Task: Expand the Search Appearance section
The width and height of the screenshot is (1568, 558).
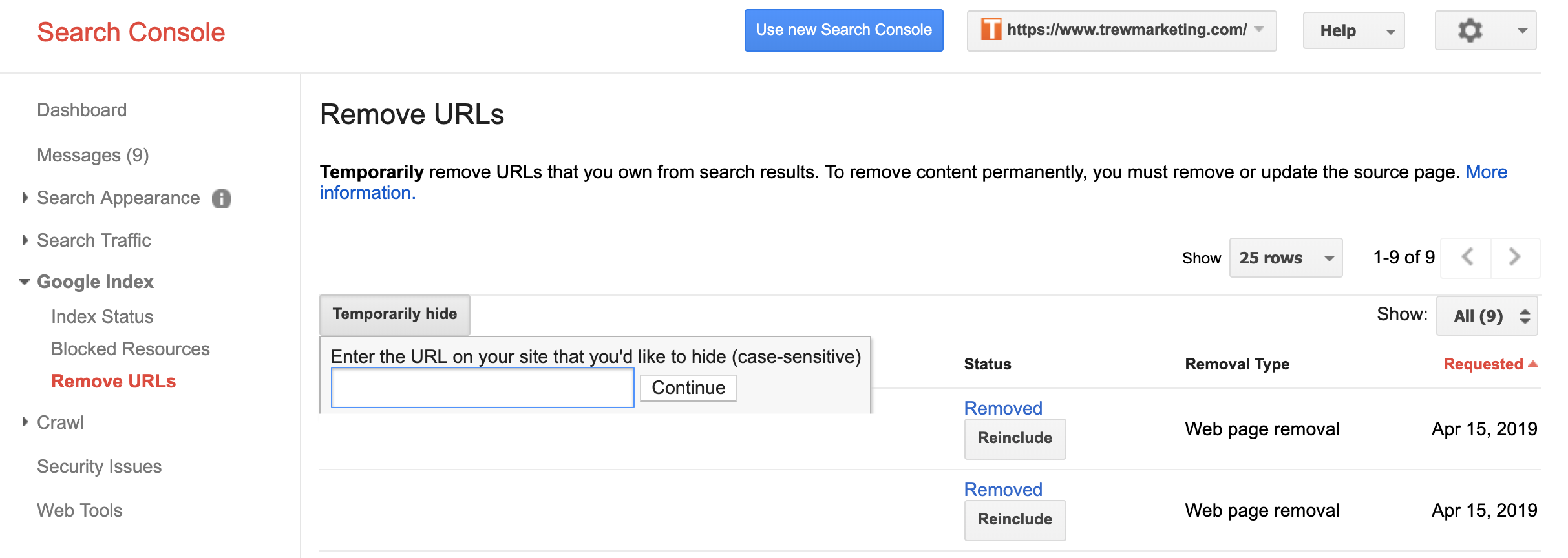Action: (x=26, y=198)
